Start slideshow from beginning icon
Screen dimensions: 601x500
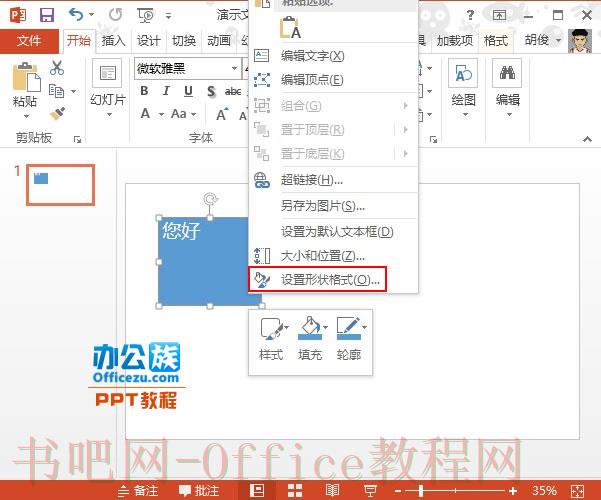[x=146, y=15]
